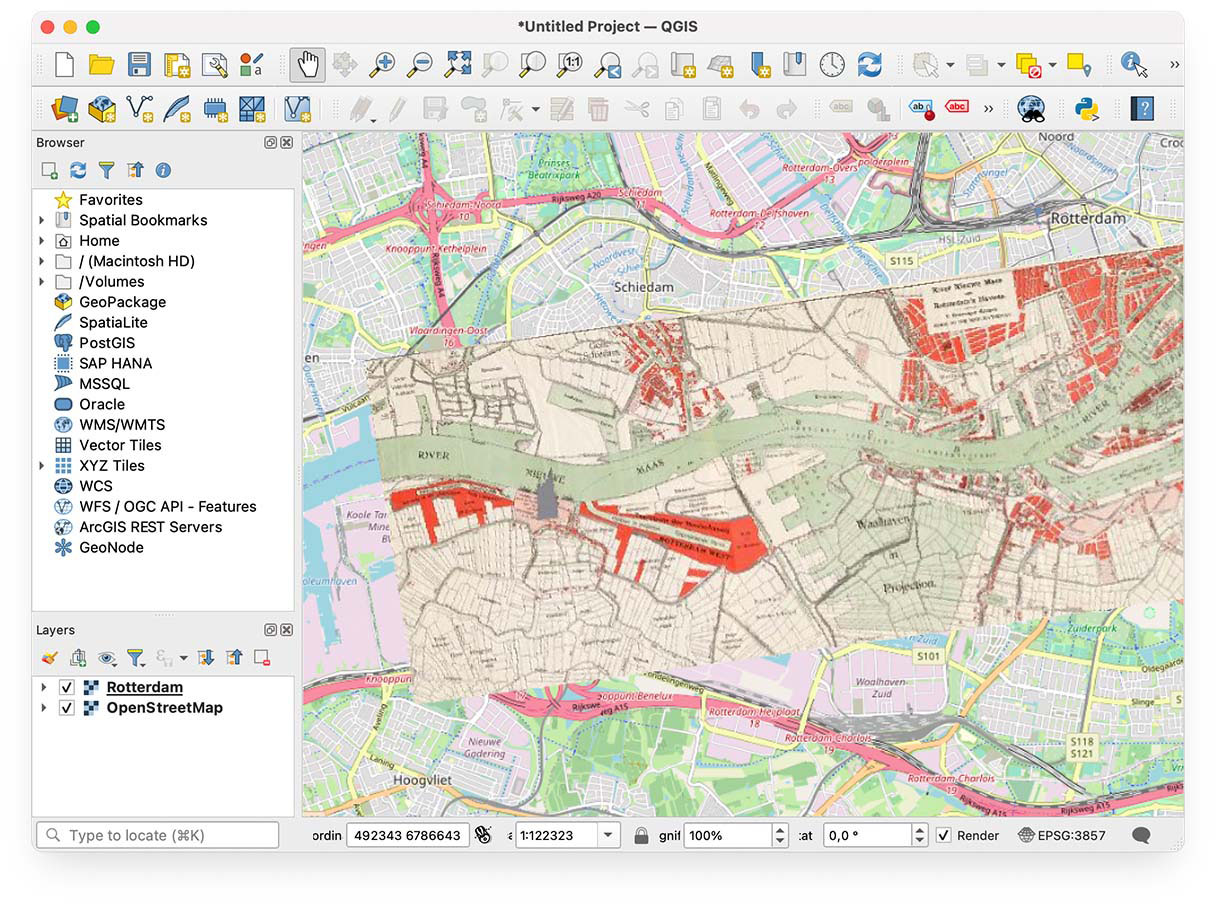The image size is (1216, 904).
Task: Open the Python Console icon
Action: [1087, 108]
